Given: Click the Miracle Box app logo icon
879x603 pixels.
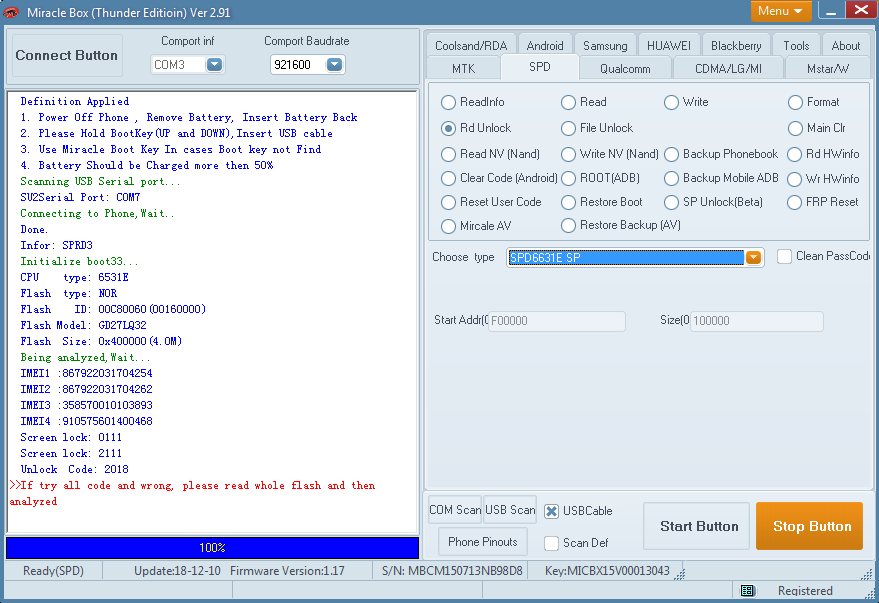Looking at the screenshot, I should pos(11,12).
